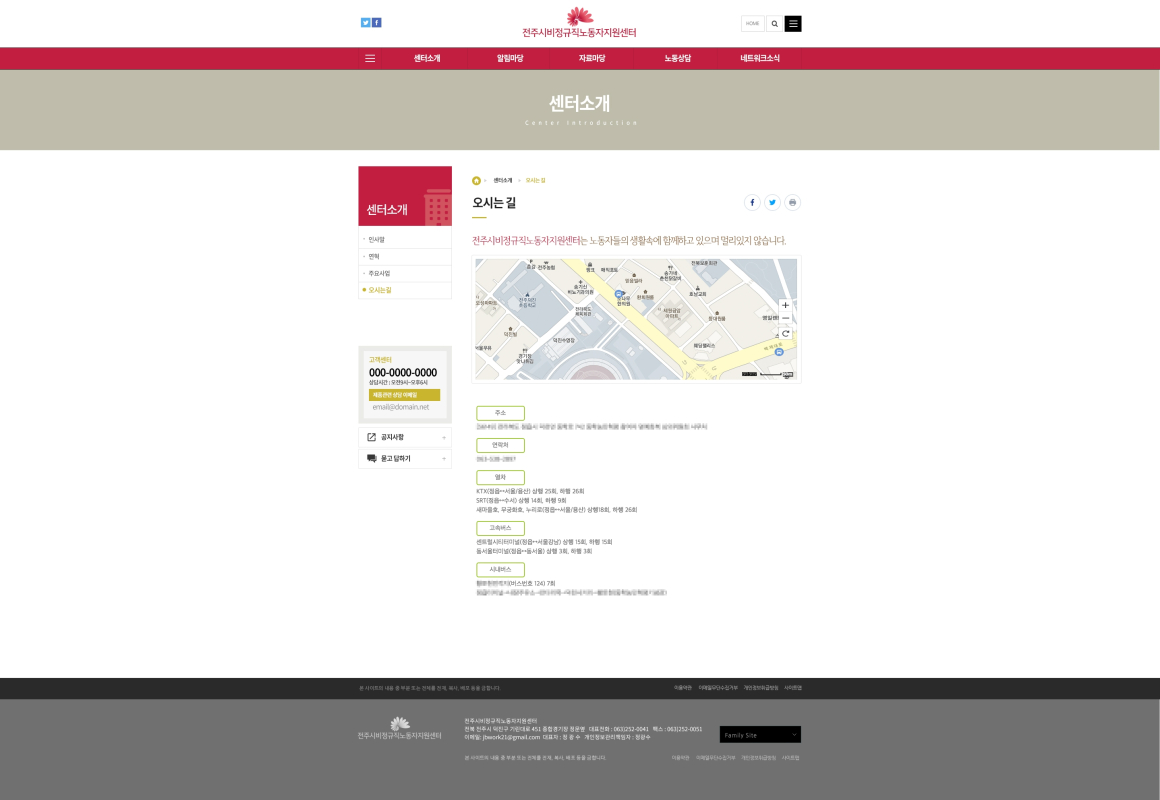Click the 시내버스 label box

[500, 569]
